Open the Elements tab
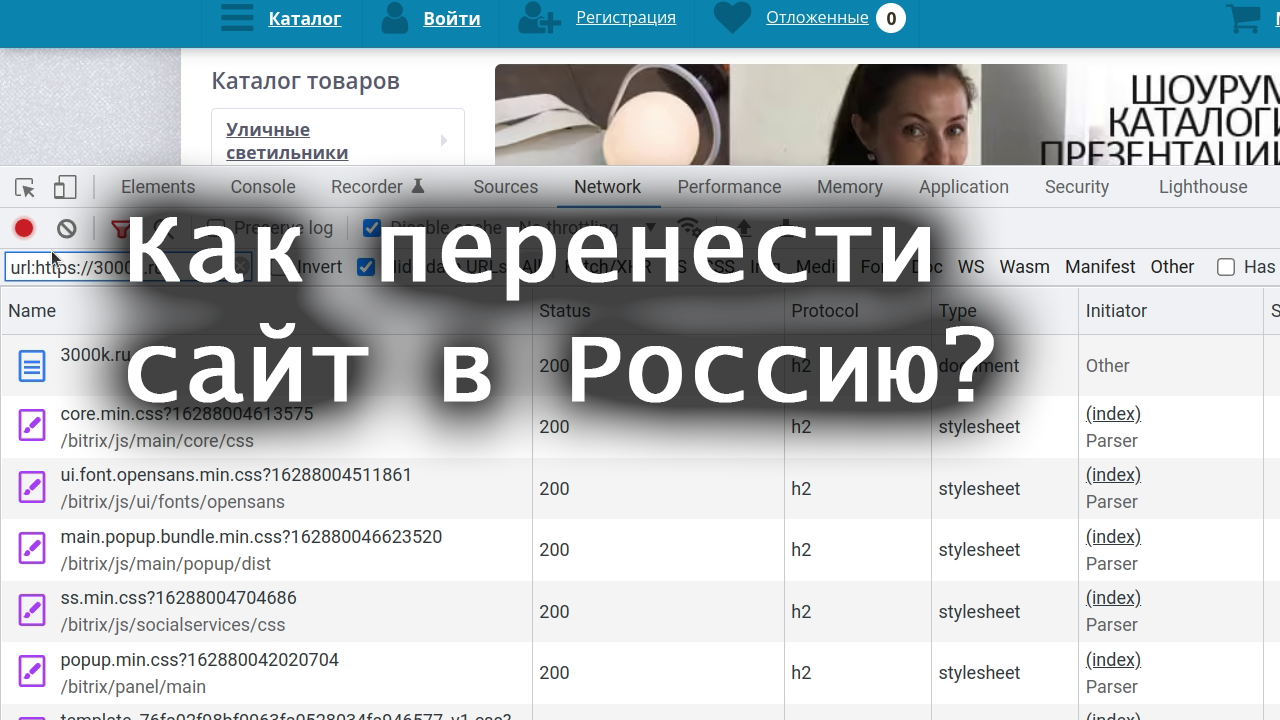Viewport: 1280px width, 720px height. click(x=158, y=187)
